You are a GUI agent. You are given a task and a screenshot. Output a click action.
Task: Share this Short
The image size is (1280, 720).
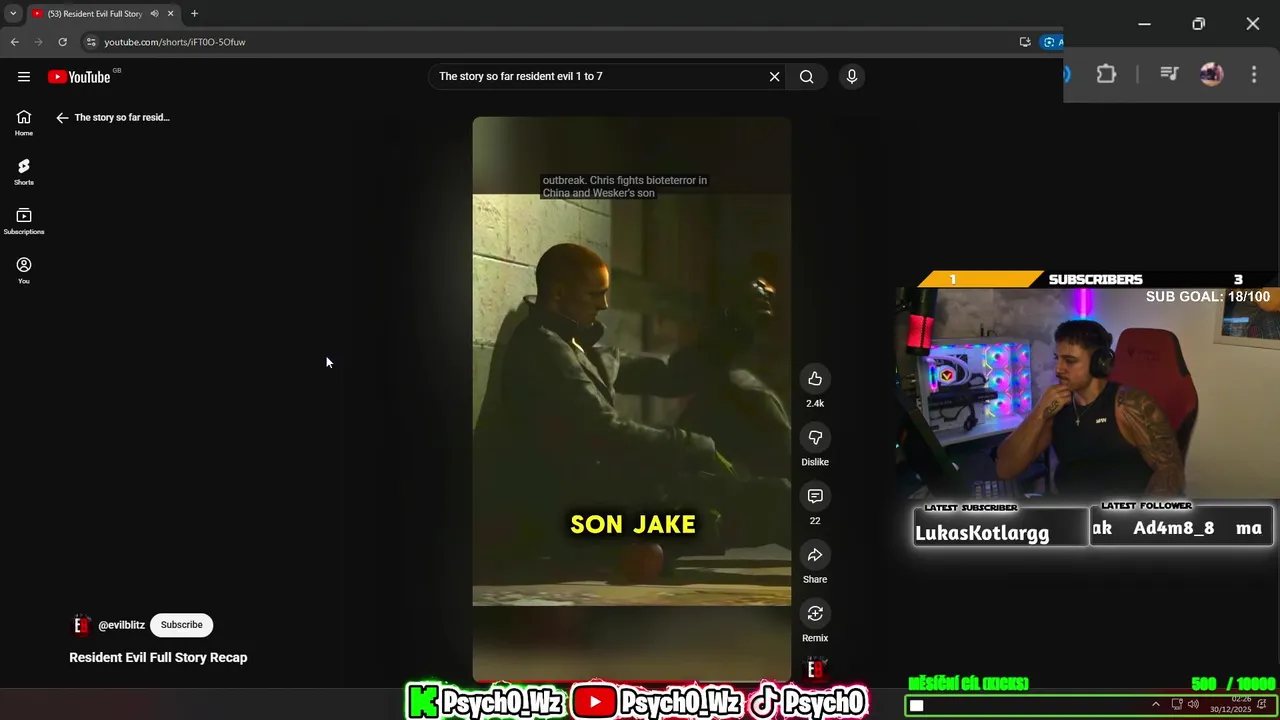click(x=815, y=555)
